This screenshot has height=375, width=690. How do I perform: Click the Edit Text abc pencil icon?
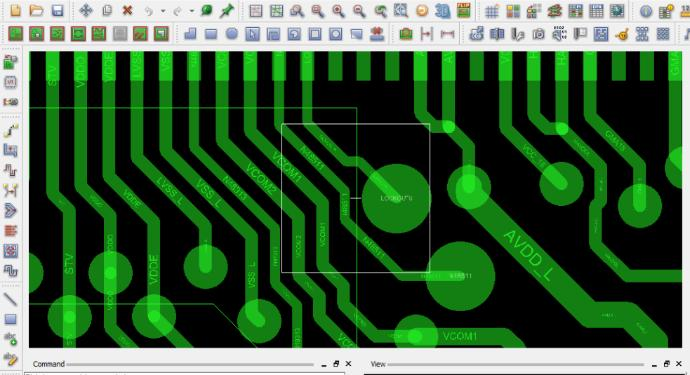tap(11, 359)
